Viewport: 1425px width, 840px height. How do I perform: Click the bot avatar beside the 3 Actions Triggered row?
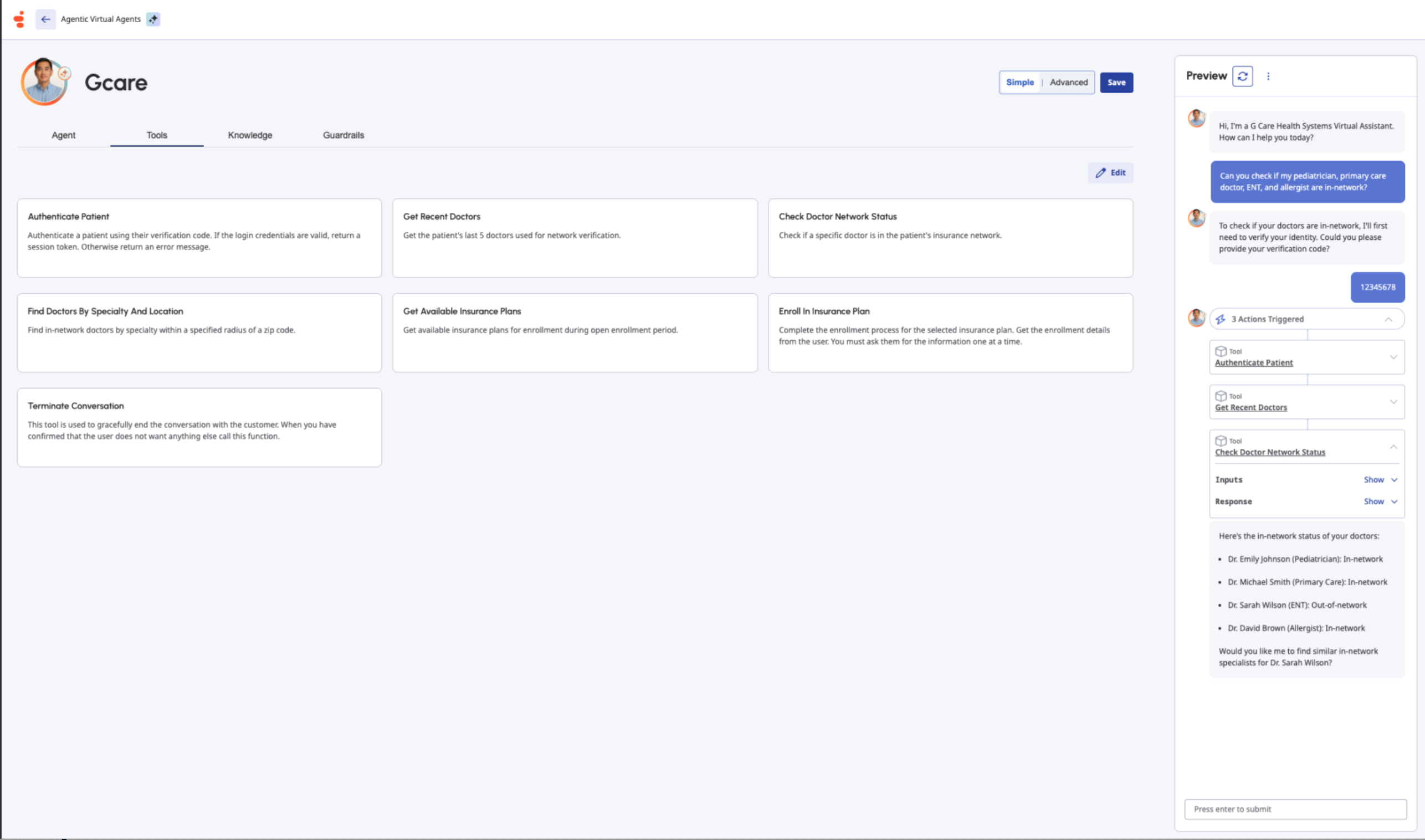click(x=1196, y=317)
